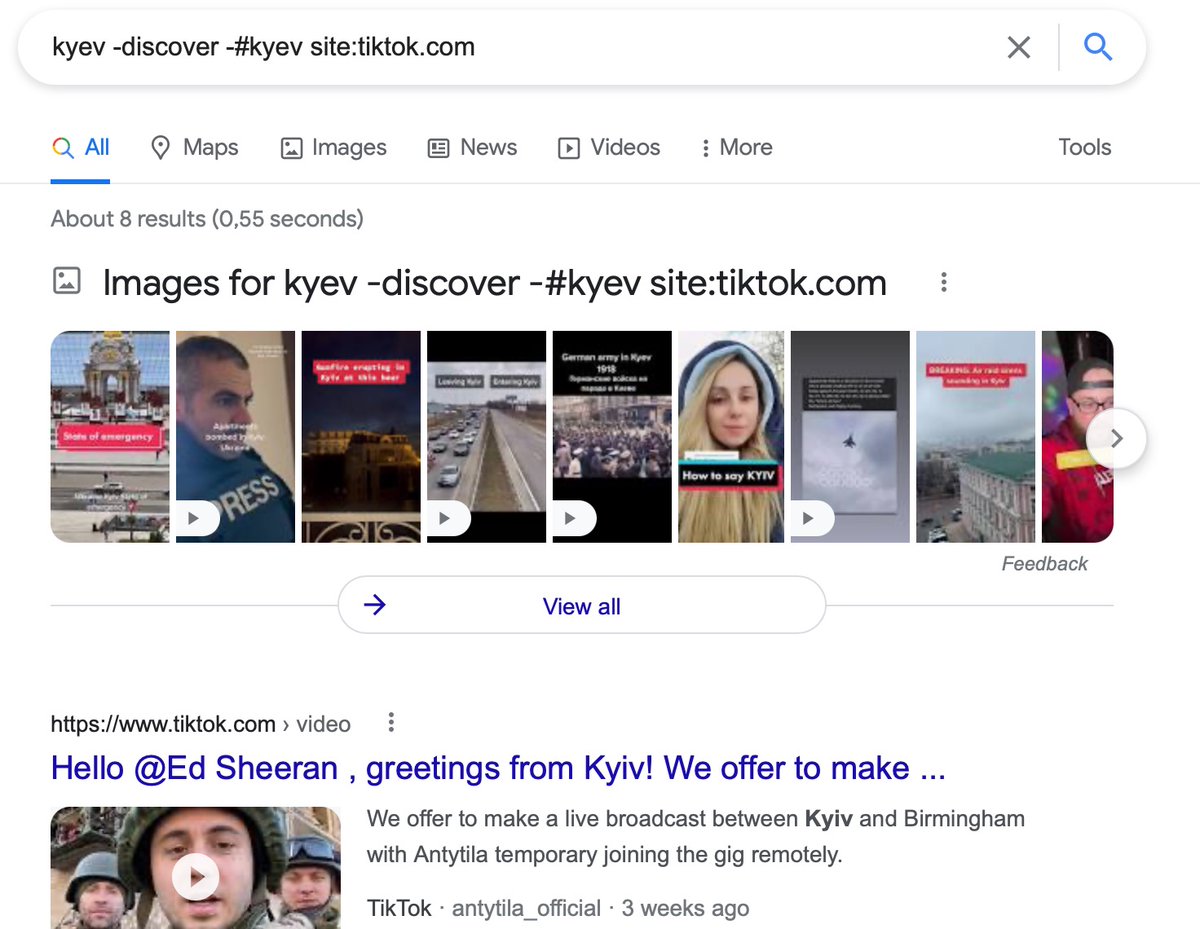Viewport: 1200px width, 929px height.
Task: Open the German army in Kyev 1918 thumbnail
Action: (612, 437)
